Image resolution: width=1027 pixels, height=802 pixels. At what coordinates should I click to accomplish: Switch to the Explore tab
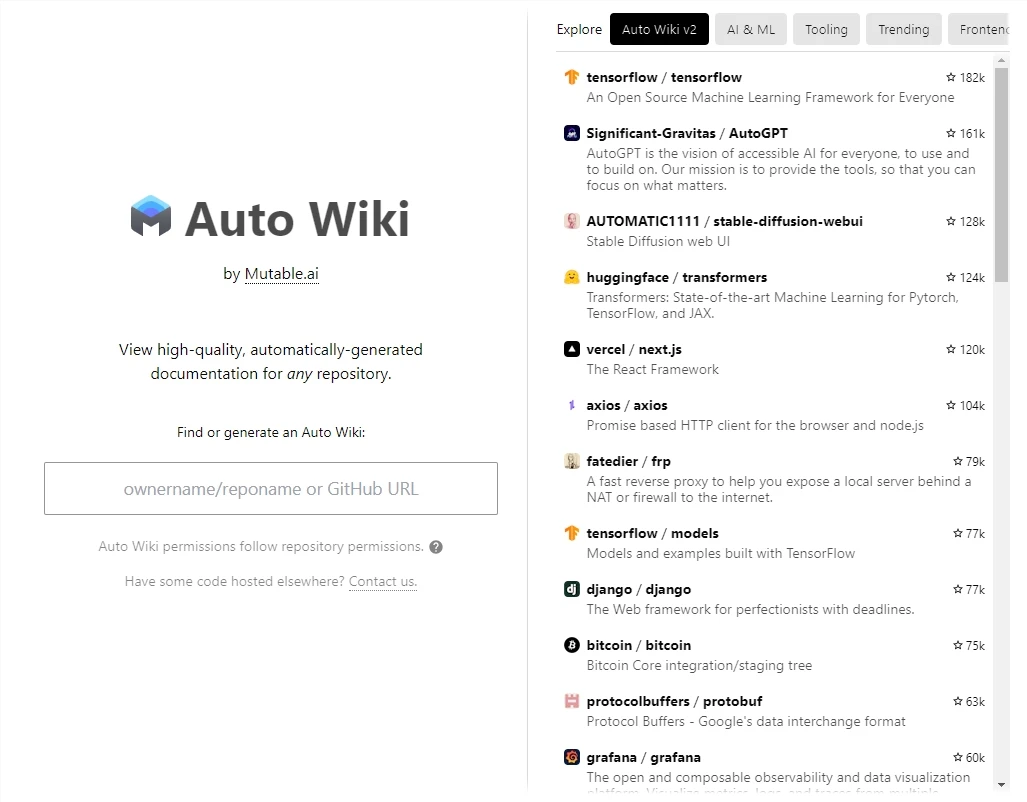click(579, 29)
